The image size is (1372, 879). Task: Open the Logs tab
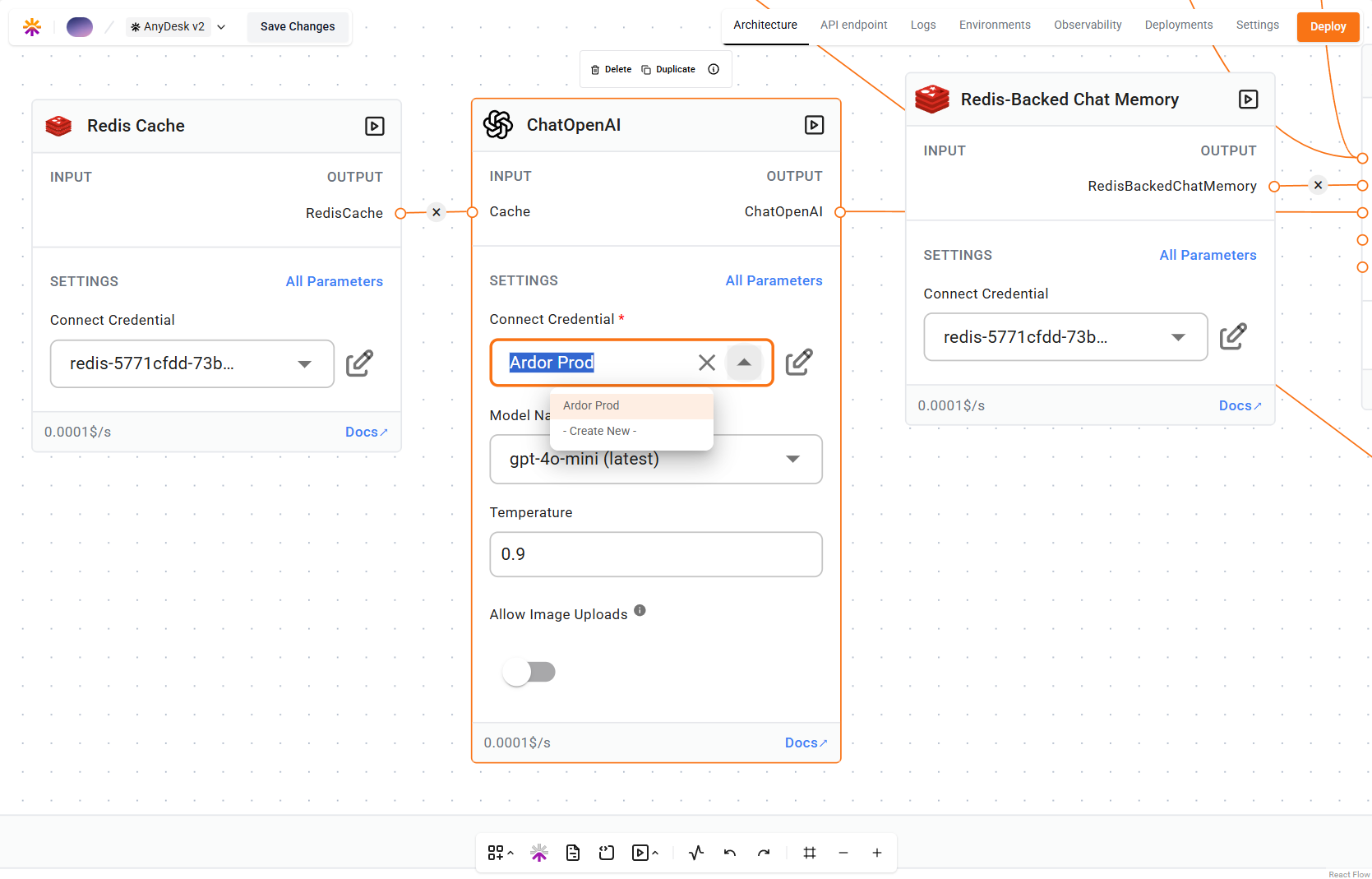pos(923,25)
